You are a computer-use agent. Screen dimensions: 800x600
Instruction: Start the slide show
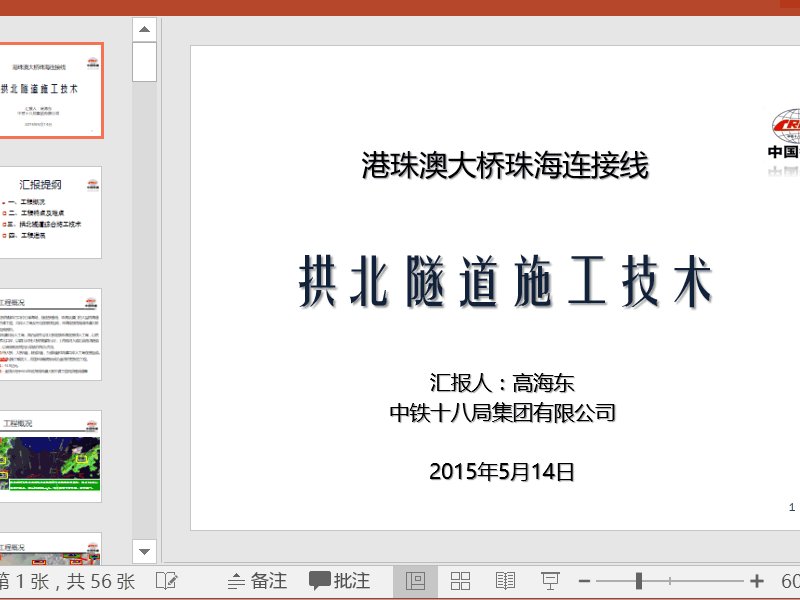pos(550,581)
